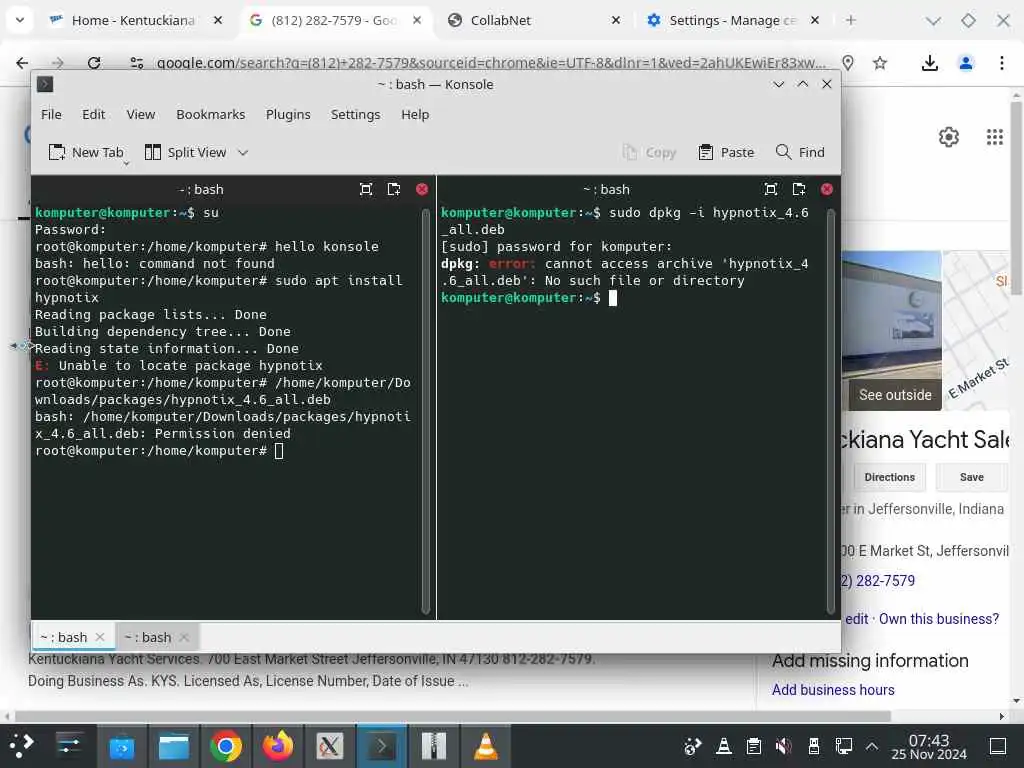Open the browser three-dot menu

[x=1002, y=63]
